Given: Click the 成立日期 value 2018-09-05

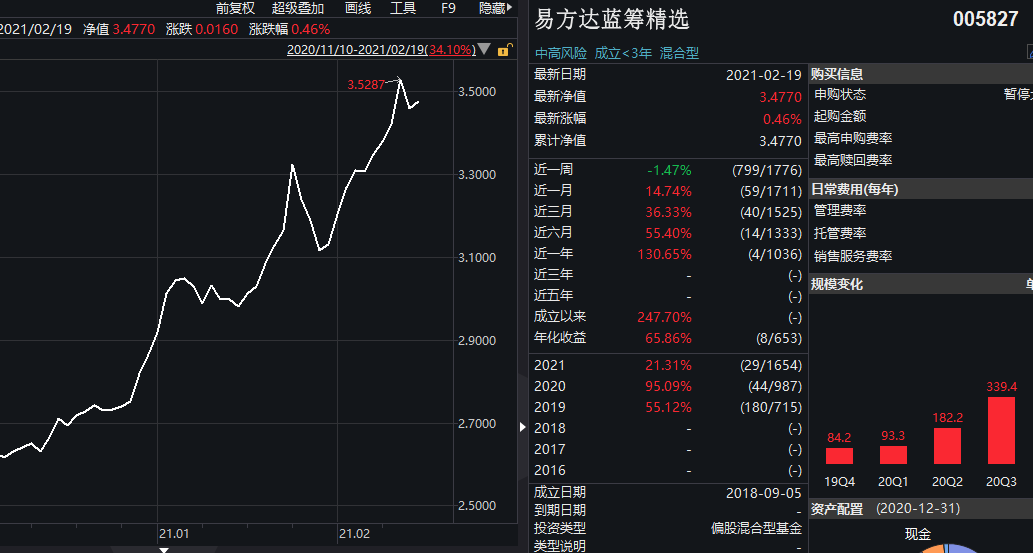Looking at the screenshot, I should coord(764,493).
